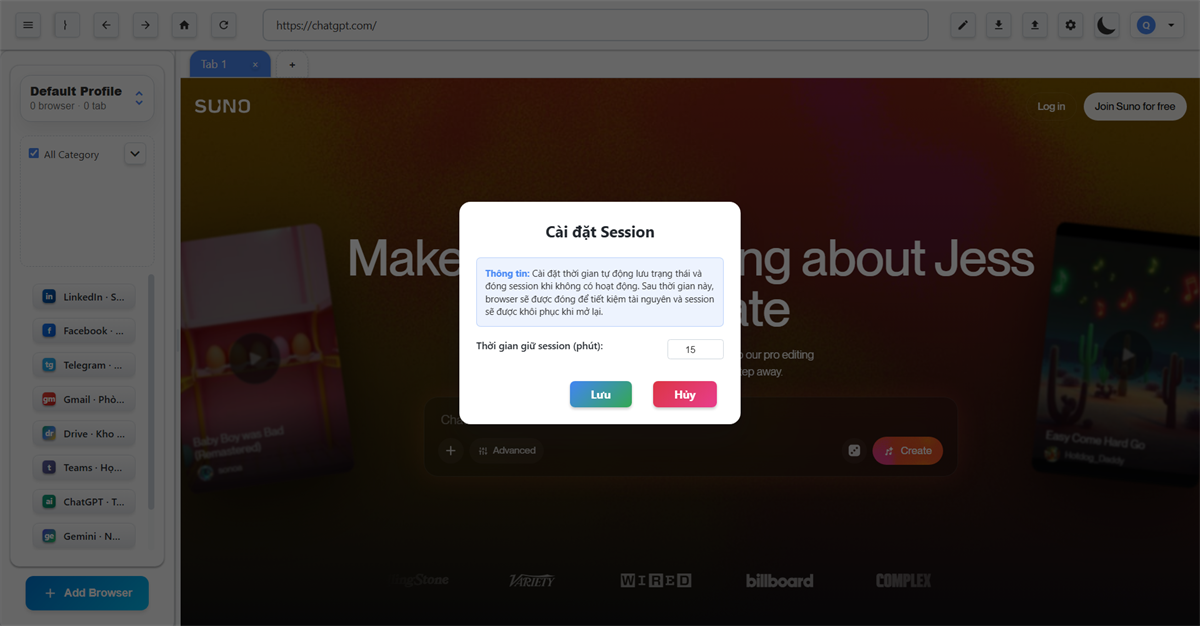Click the sidebar collapse bracket icon
Image resolution: width=1200 pixels, height=626 pixels.
click(66, 25)
